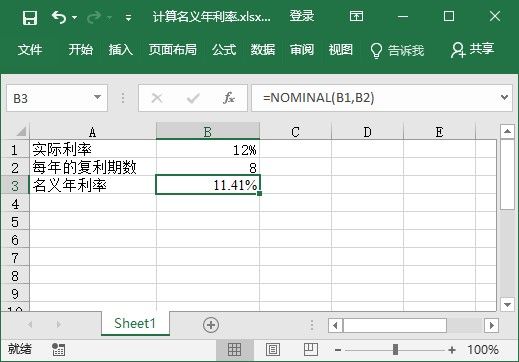The image size is (519, 362).
Task: Select cell with value 12%
Action: [208, 149]
